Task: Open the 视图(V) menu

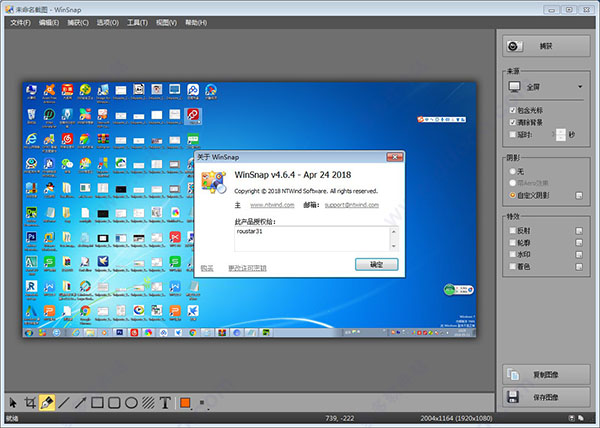Action: point(166,23)
